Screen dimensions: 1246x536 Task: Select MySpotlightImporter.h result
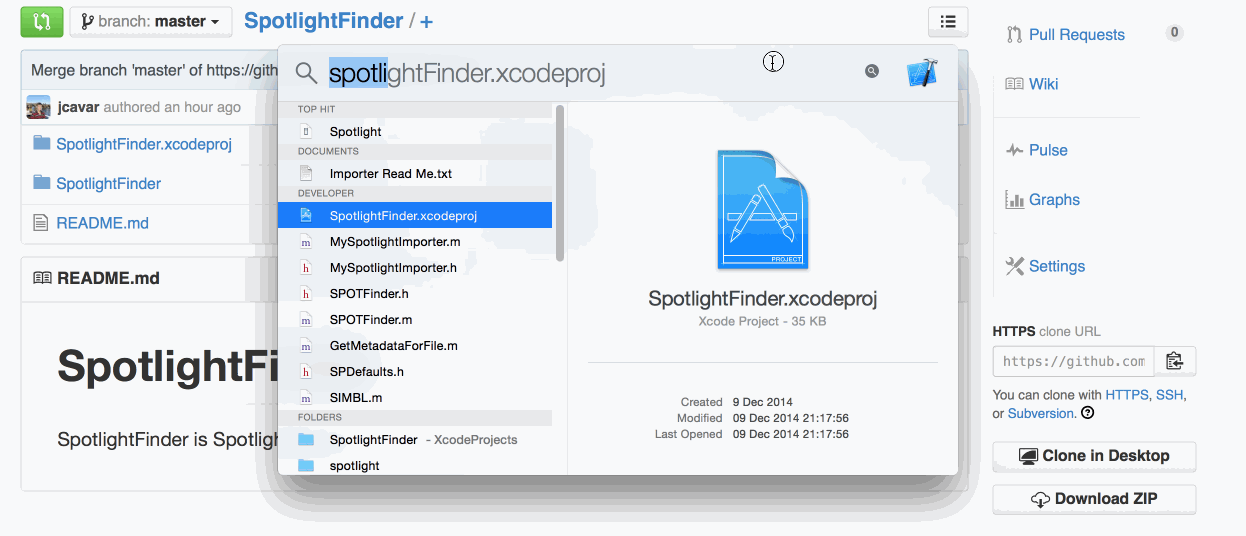click(415, 267)
